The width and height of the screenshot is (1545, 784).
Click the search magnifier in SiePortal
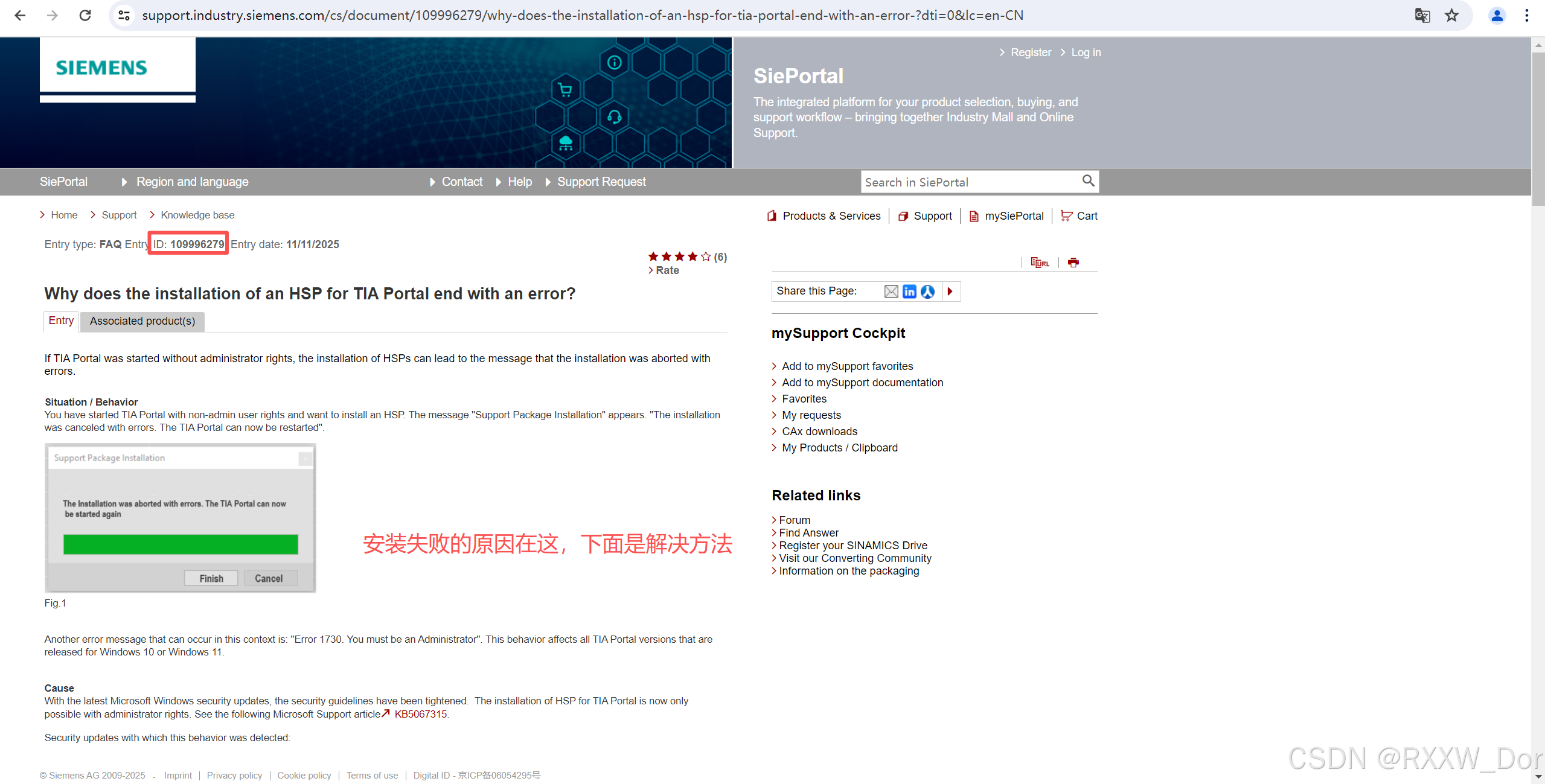tap(1088, 181)
